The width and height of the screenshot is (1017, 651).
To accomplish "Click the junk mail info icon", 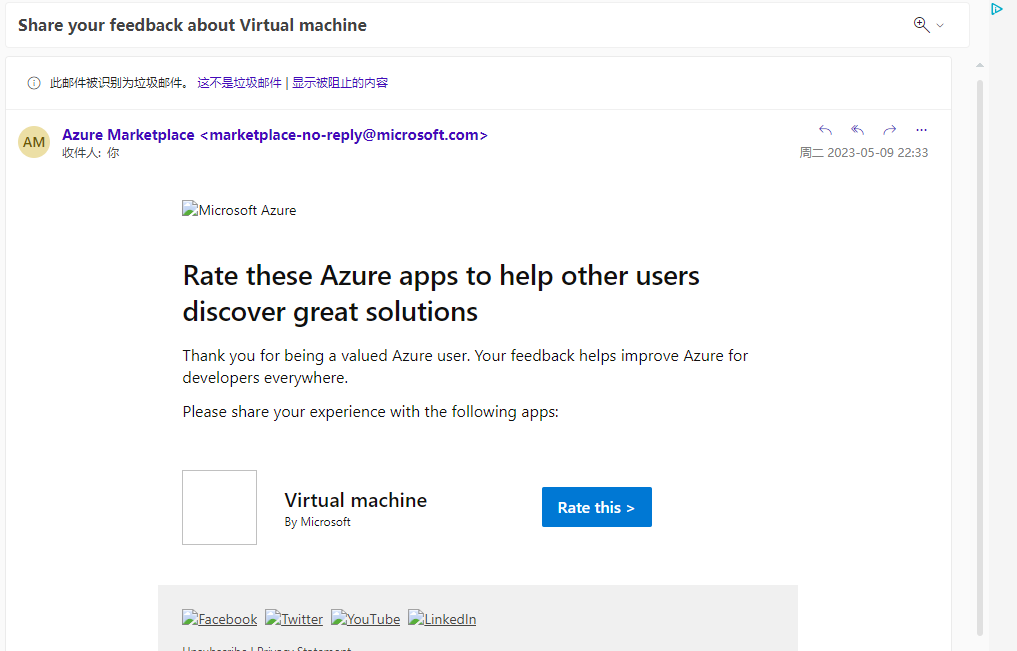I will pos(34,83).
